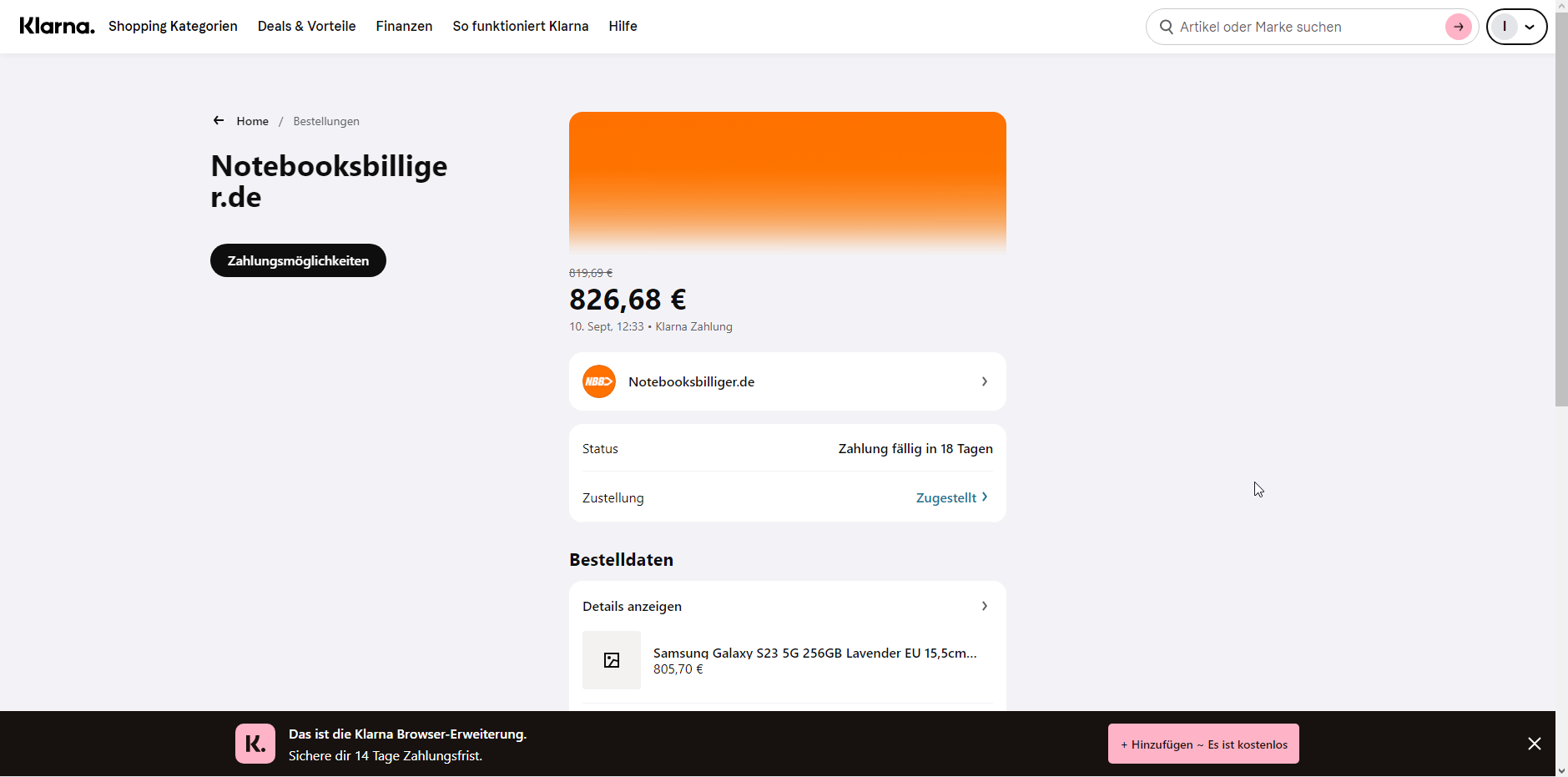Click Hinzufügen – Es ist kostenlos button

coord(1203,744)
